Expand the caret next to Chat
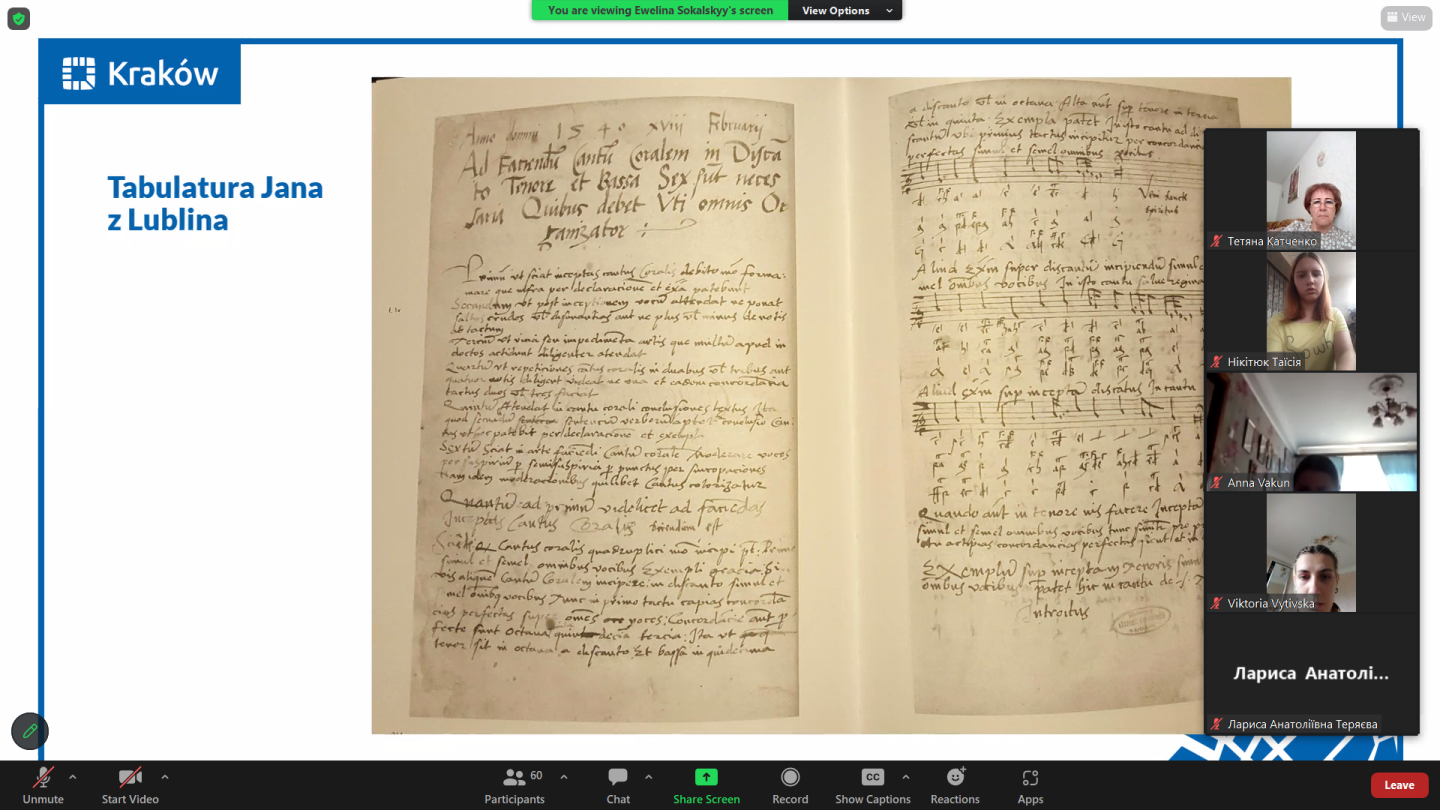This screenshot has width=1440, height=810. [x=648, y=777]
